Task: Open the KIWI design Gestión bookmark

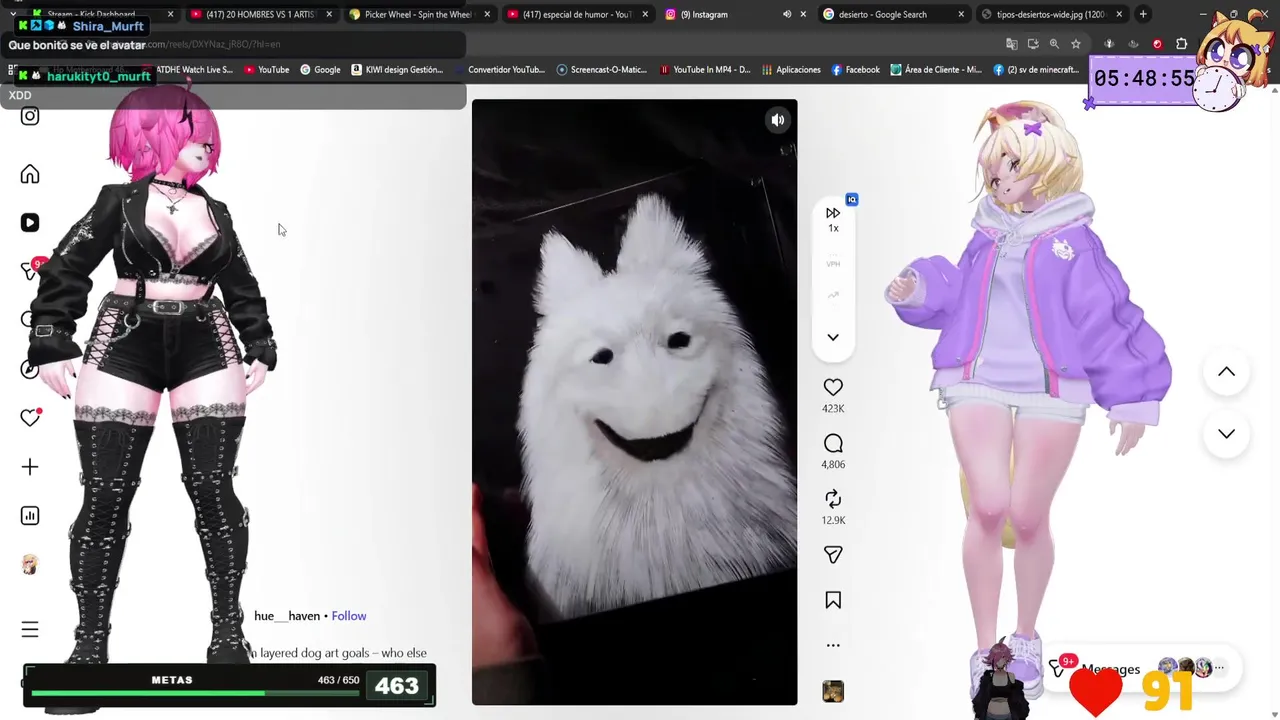Action: click(397, 70)
